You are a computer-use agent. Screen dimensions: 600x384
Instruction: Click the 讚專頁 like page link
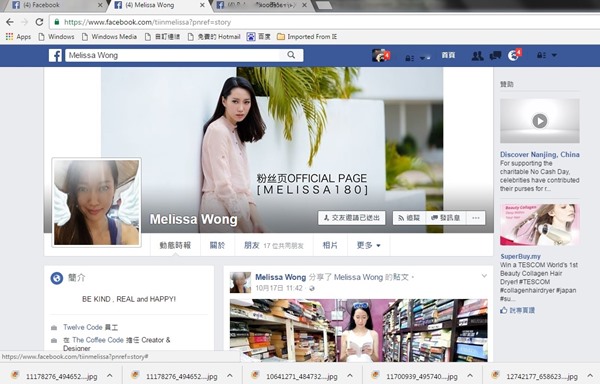coord(522,310)
